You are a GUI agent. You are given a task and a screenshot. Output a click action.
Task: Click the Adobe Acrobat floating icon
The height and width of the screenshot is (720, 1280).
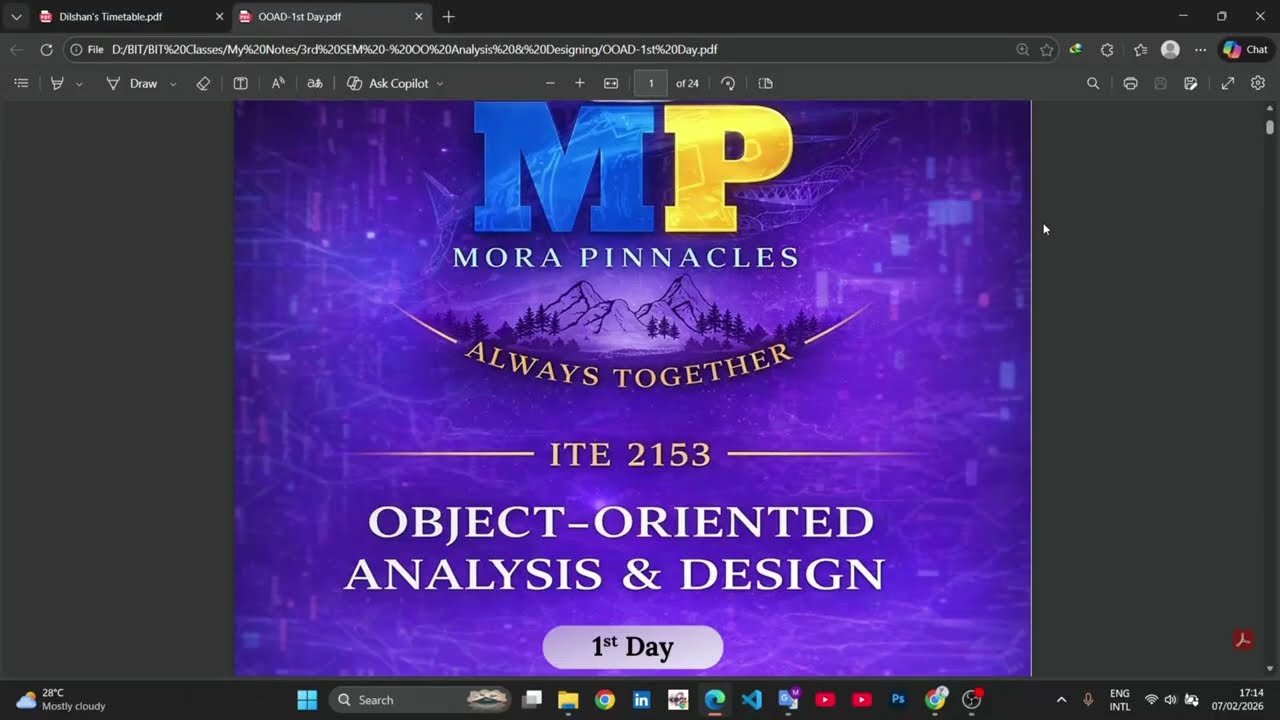tap(1243, 640)
